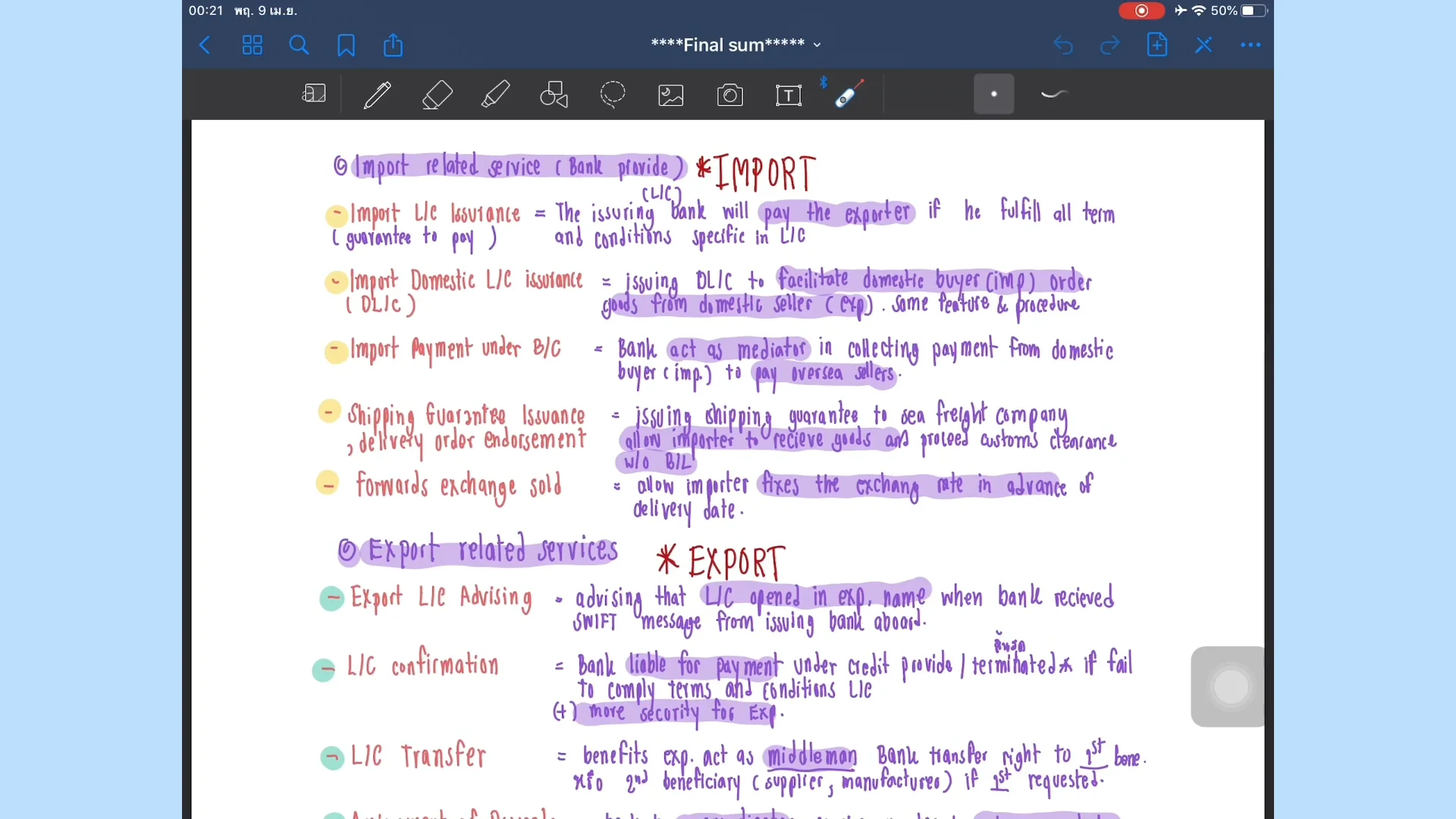Select the Text box tool
Screen dimensions: 1456x819
[789, 95]
